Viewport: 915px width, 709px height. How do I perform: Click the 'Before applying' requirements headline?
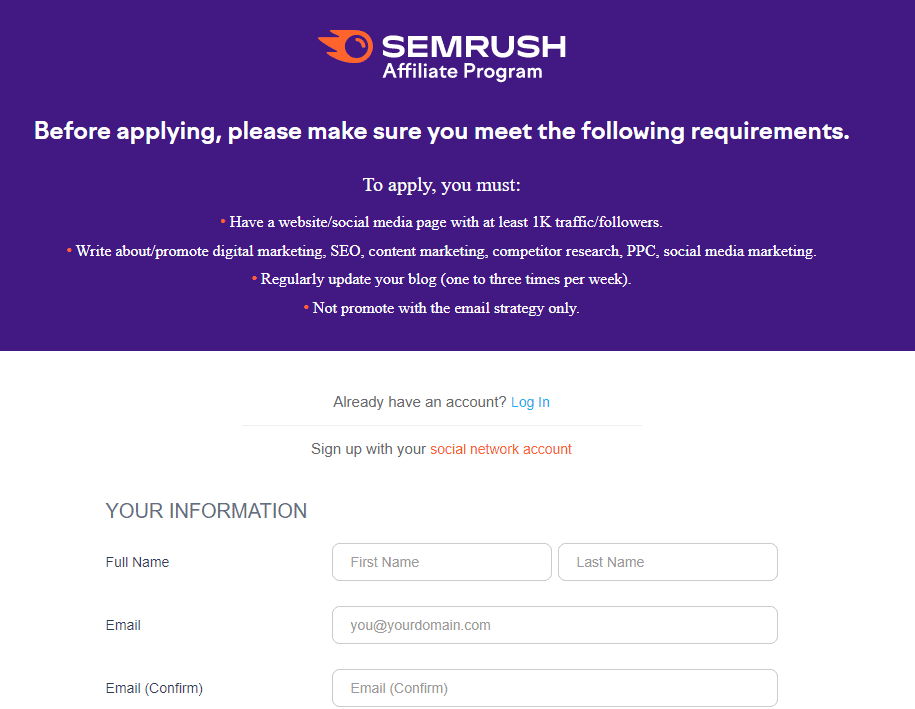[x=442, y=131]
